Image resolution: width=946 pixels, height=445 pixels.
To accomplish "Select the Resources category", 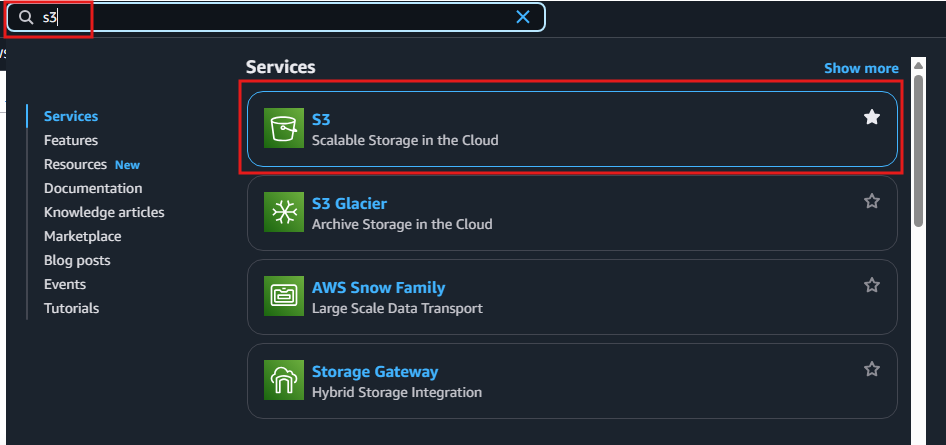I will (75, 164).
